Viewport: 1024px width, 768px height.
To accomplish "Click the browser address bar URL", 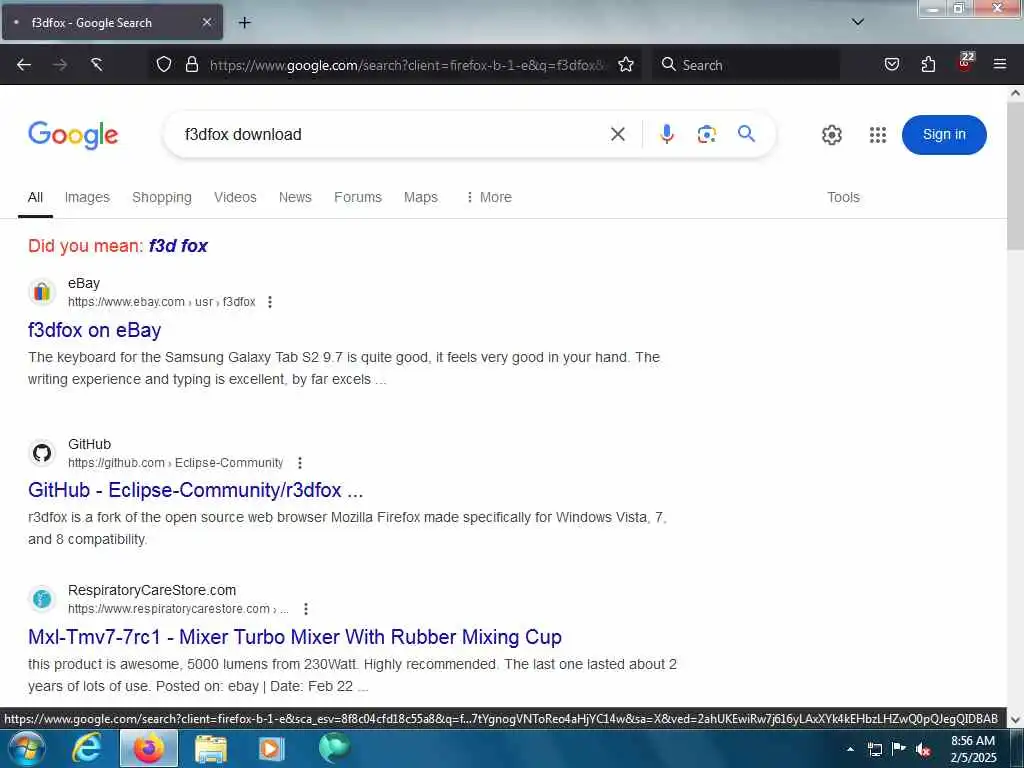I will [409, 65].
